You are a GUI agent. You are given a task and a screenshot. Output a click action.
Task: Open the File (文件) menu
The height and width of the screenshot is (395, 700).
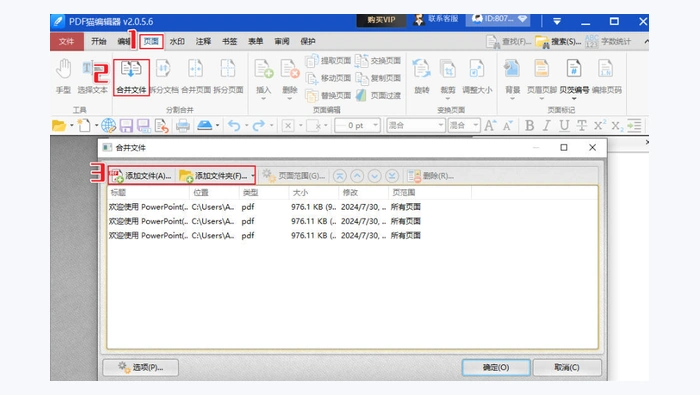click(x=67, y=42)
